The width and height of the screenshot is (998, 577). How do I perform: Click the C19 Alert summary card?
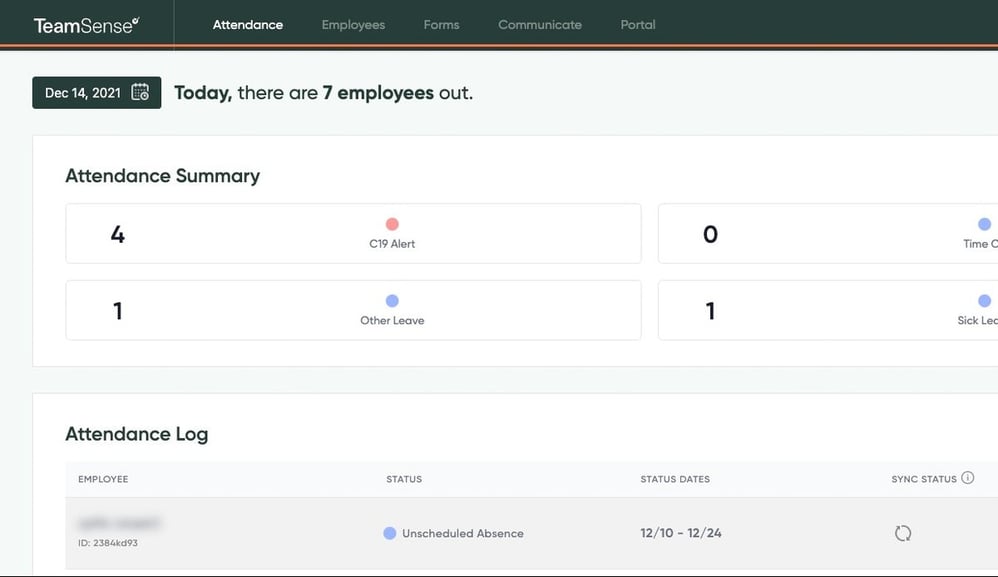353,233
